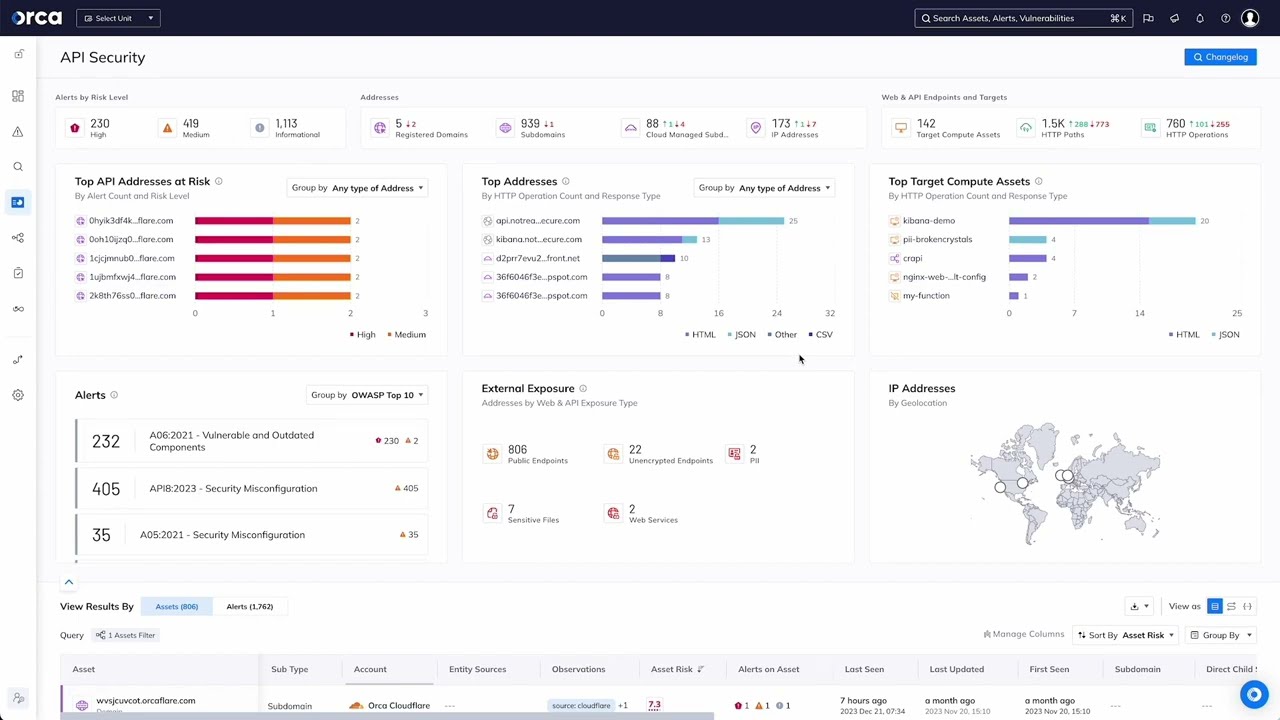Click the kibana-demo bar in Top Target Compute Assets
This screenshot has height=720, width=1280.
tap(1101, 220)
